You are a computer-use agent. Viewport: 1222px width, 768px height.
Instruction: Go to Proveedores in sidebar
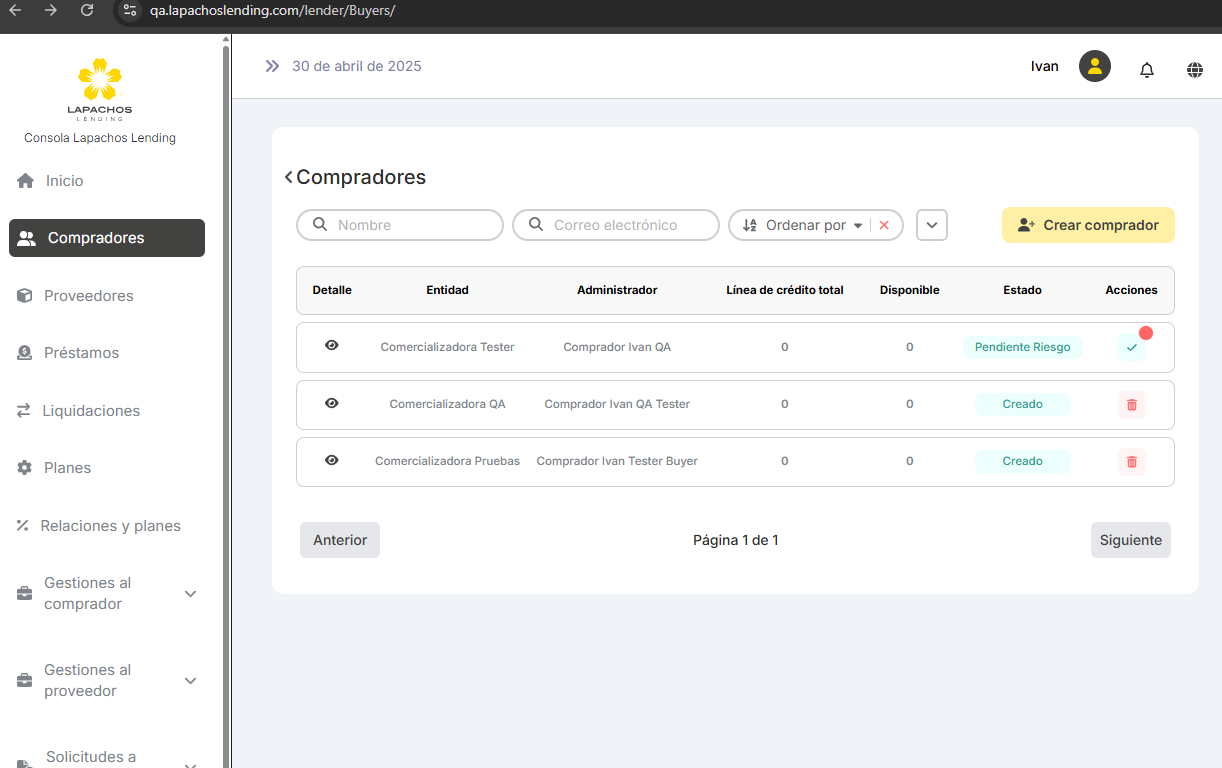pyautogui.click(x=88, y=296)
